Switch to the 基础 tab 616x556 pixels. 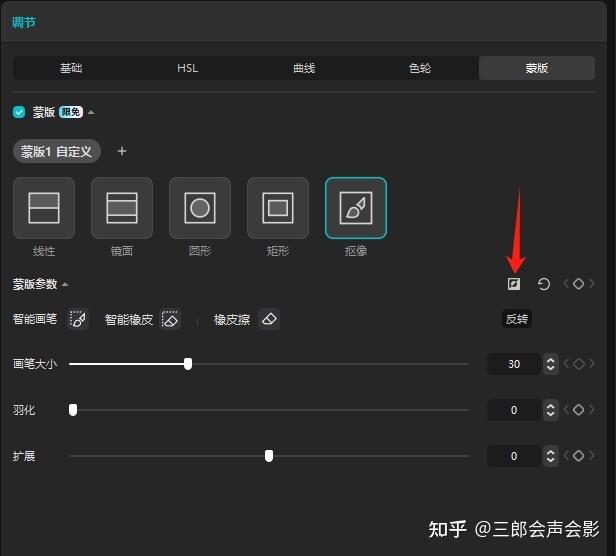coord(71,68)
